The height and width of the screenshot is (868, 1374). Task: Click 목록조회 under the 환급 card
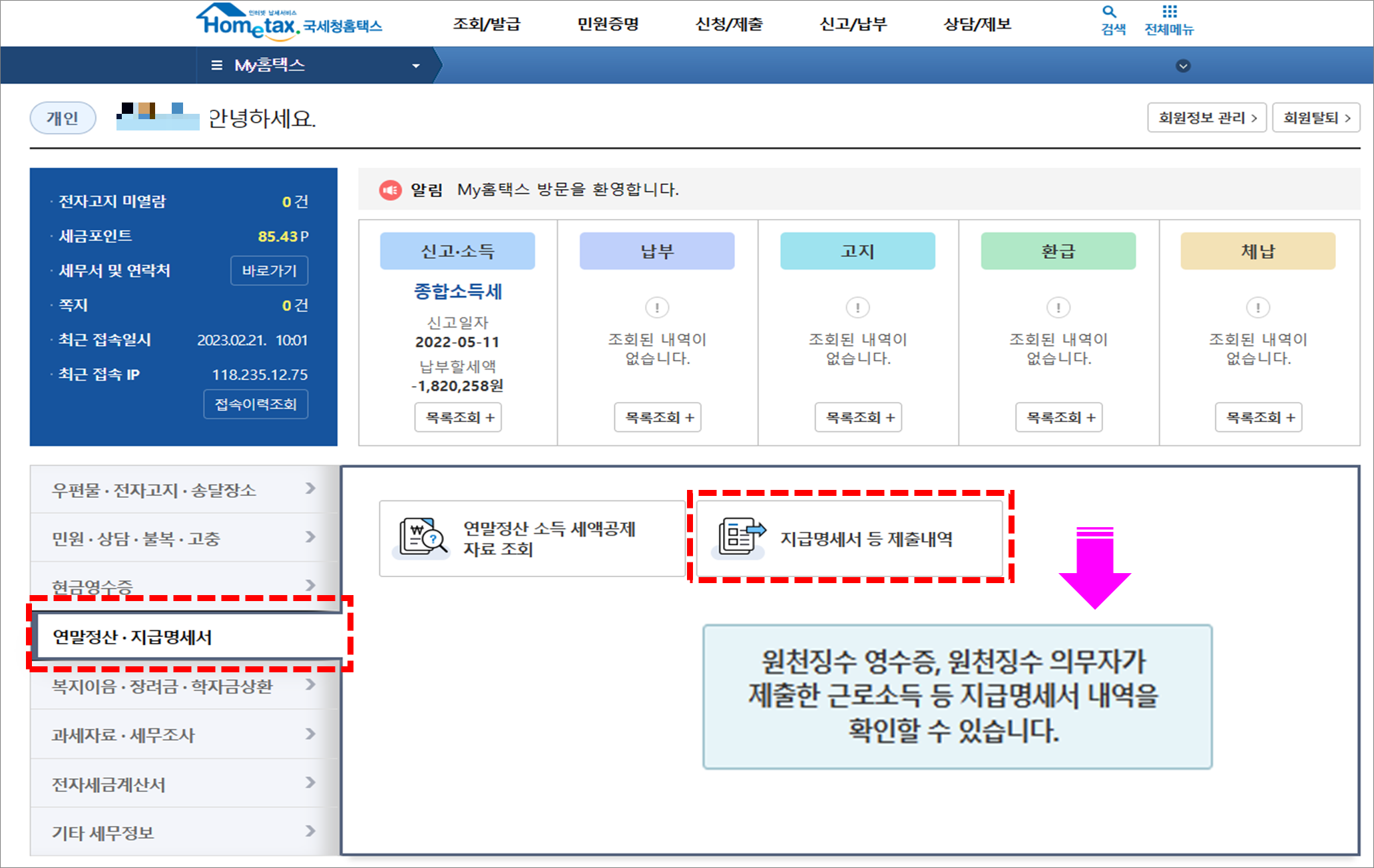pos(1058,417)
